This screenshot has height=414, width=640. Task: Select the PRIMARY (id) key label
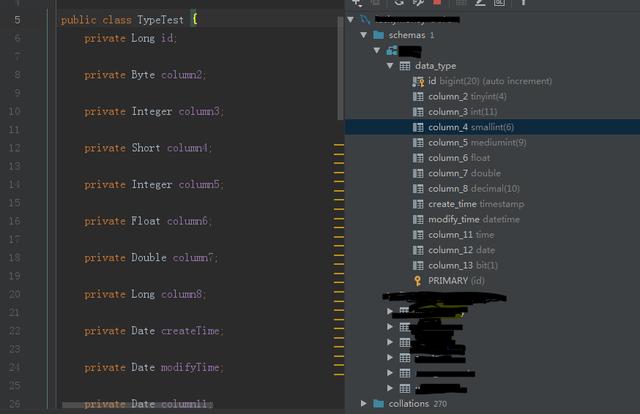[456, 281]
